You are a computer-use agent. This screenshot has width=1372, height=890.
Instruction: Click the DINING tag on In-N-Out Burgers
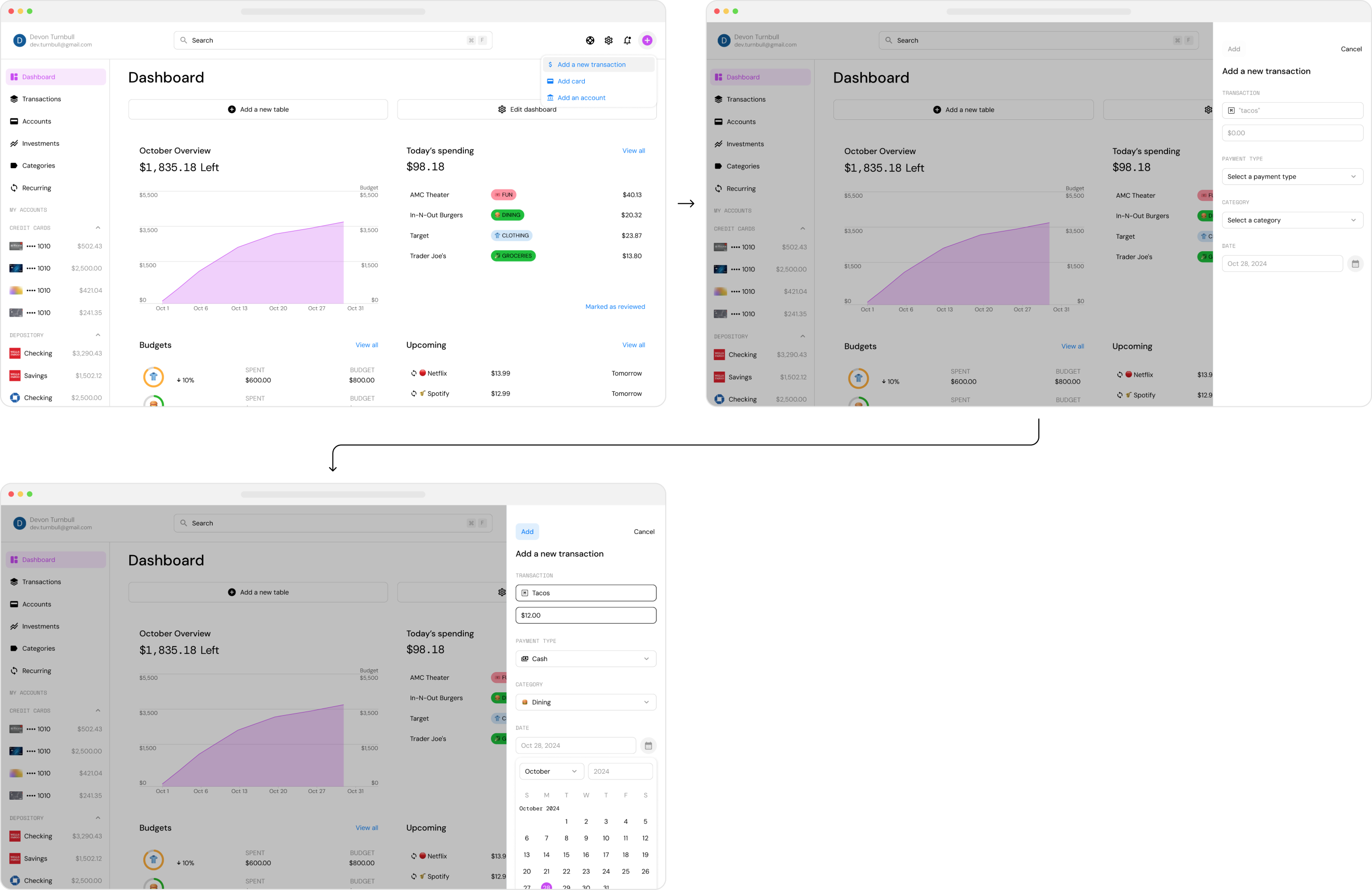tap(507, 215)
